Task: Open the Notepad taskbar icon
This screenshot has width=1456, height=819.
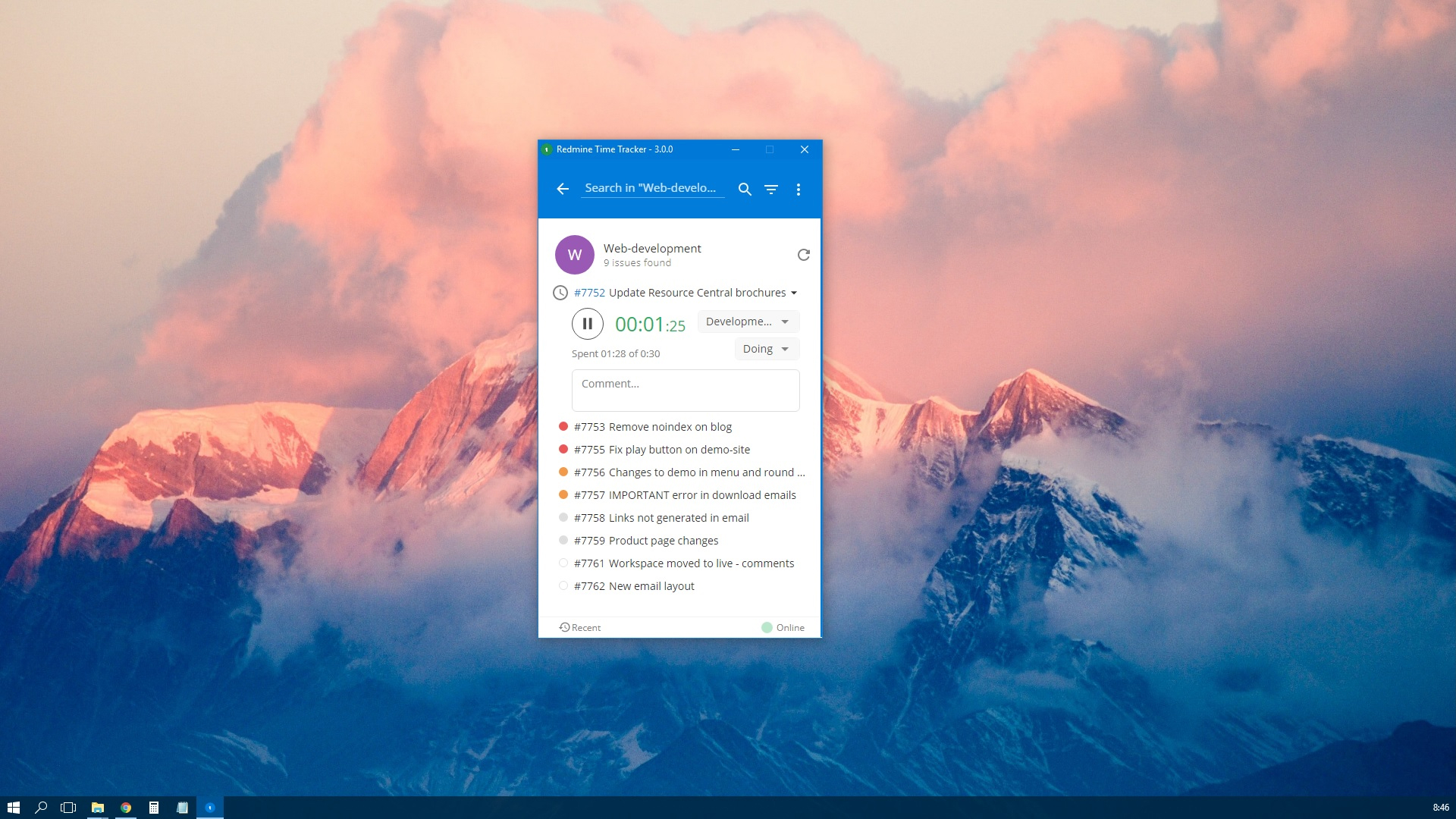Action: (182, 808)
